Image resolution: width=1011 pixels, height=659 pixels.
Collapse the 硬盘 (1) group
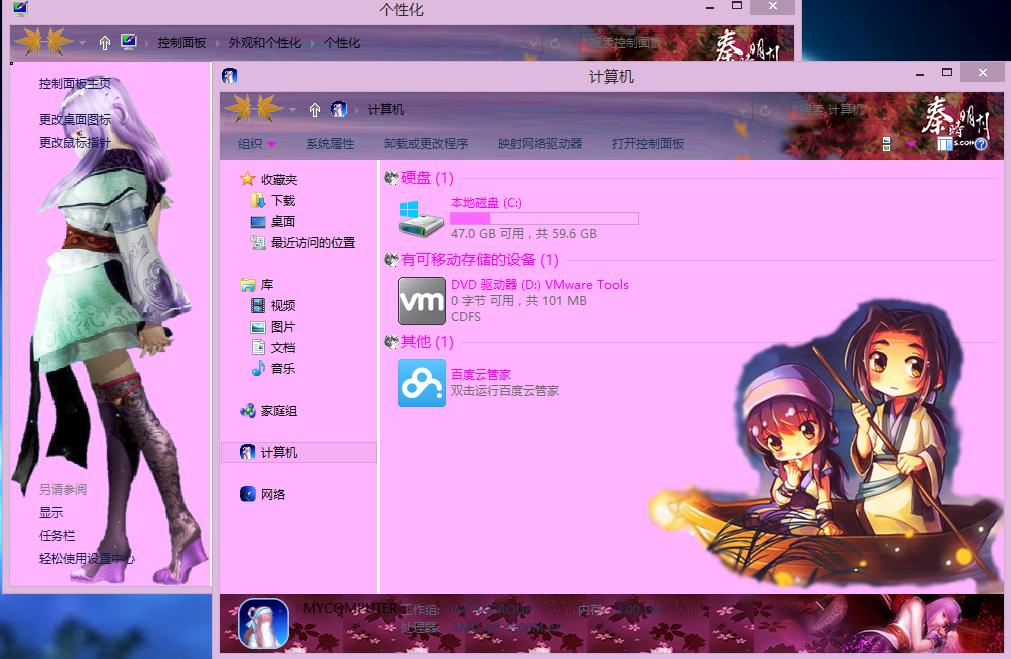[393, 177]
